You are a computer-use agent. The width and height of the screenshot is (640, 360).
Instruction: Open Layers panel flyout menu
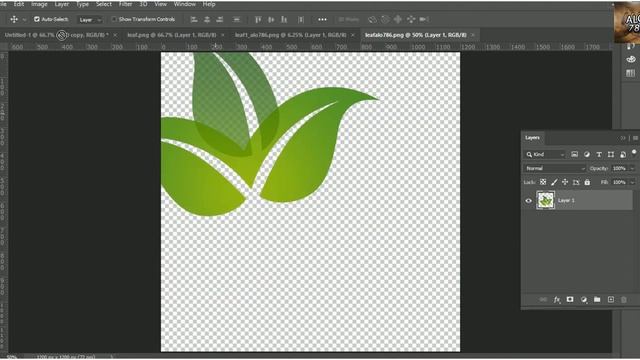(x=635, y=138)
